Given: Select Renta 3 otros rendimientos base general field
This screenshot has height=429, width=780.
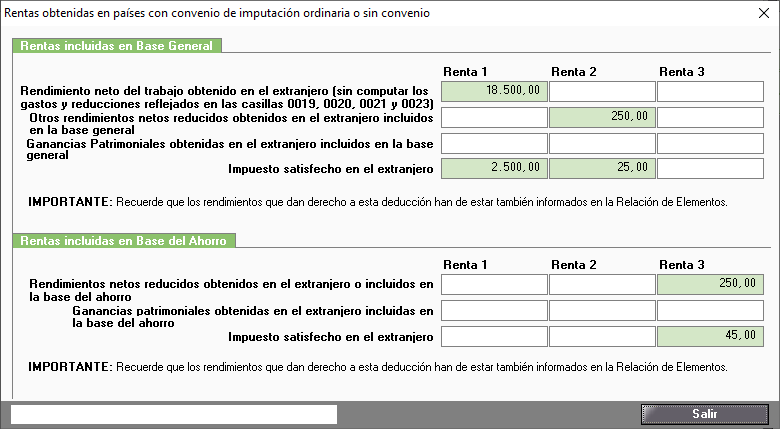Looking at the screenshot, I should pos(710,117).
